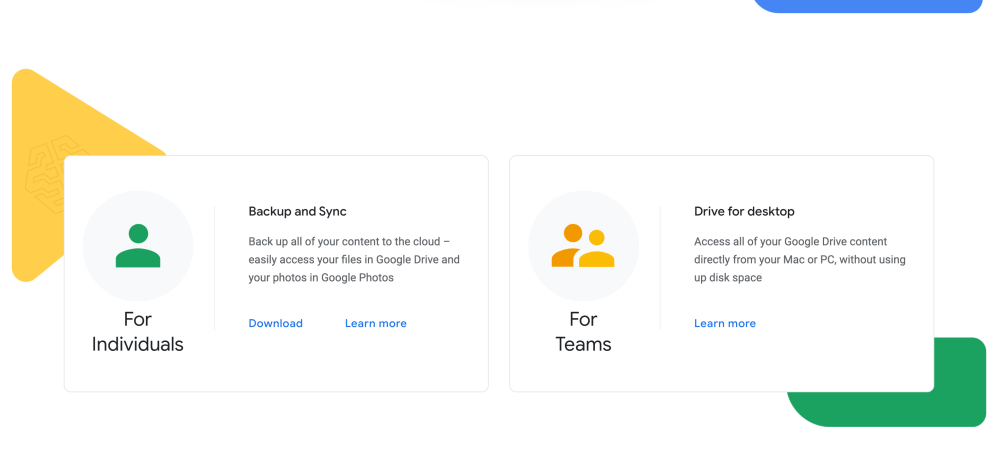
Task: Click the vertical divider in Individuals card
Action: (x=215, y=268)
